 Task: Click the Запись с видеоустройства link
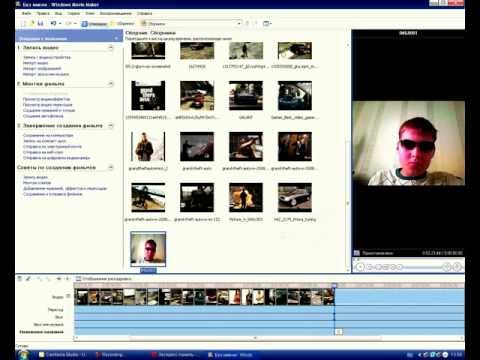coord(47,57)
